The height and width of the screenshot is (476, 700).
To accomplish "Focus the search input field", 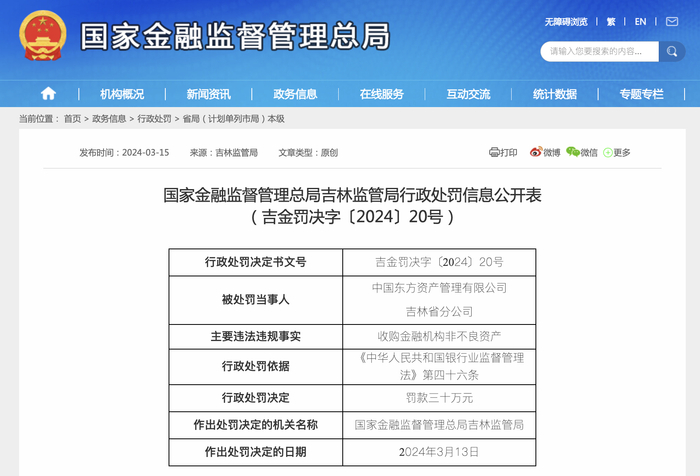I will click(x=600, y=51).
